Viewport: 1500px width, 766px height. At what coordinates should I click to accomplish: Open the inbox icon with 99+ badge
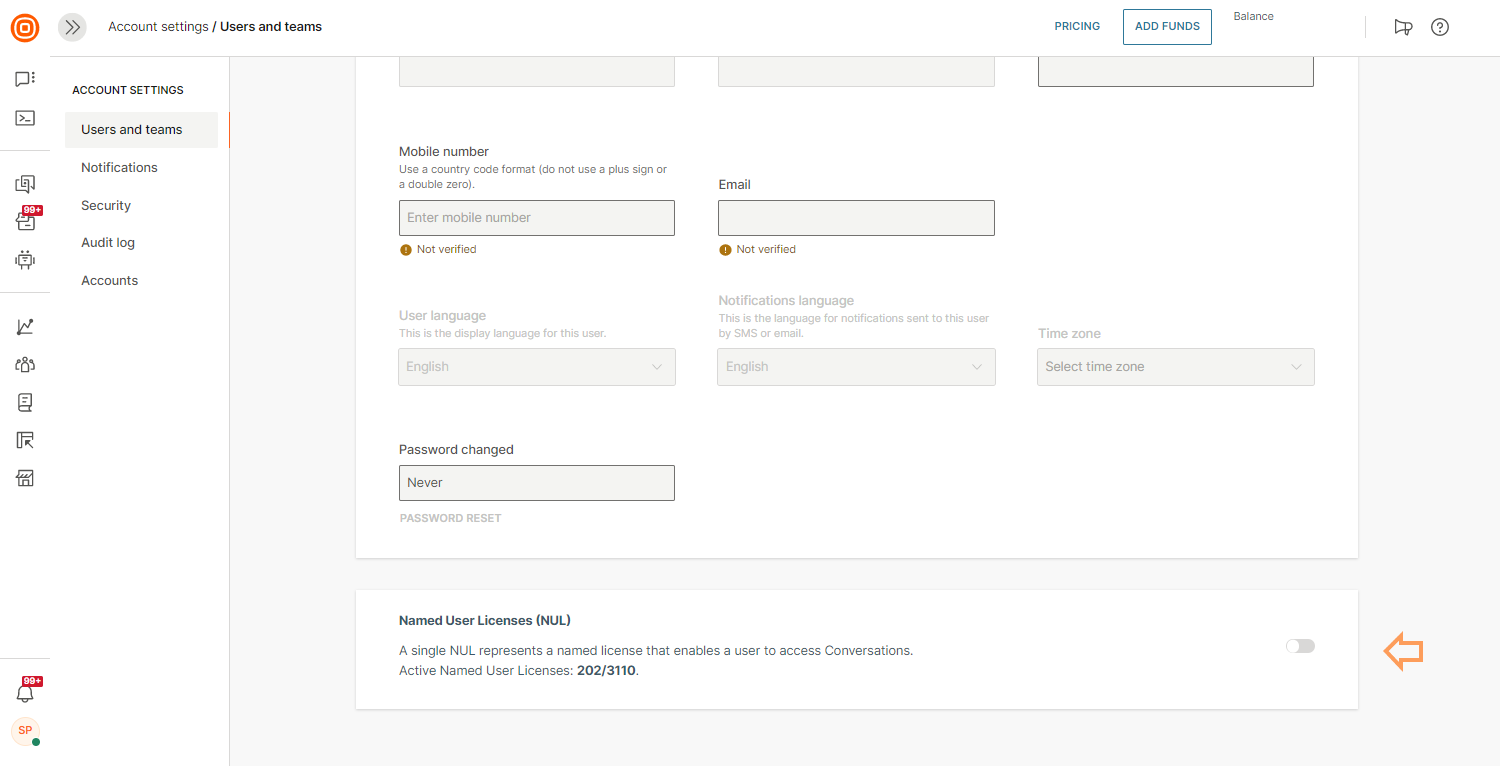coord(25,221)
